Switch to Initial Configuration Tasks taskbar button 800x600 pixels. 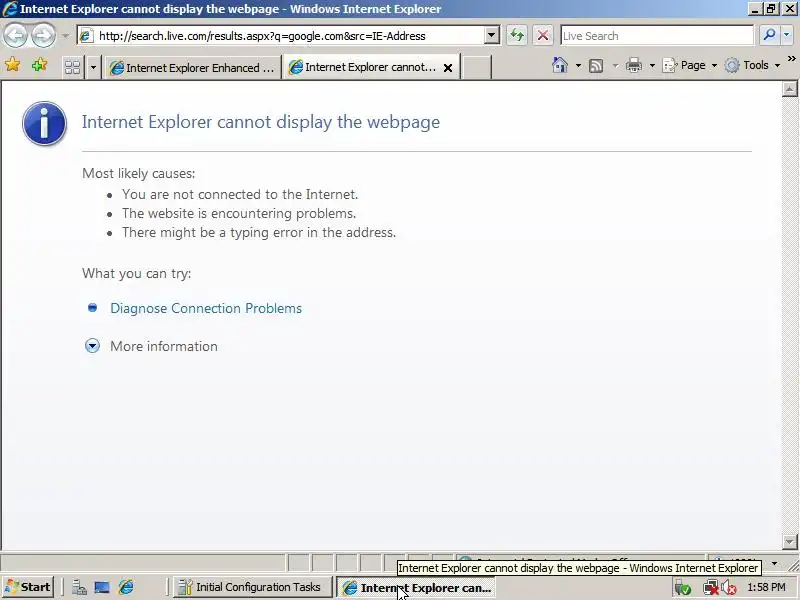click(x=251, y=587)
